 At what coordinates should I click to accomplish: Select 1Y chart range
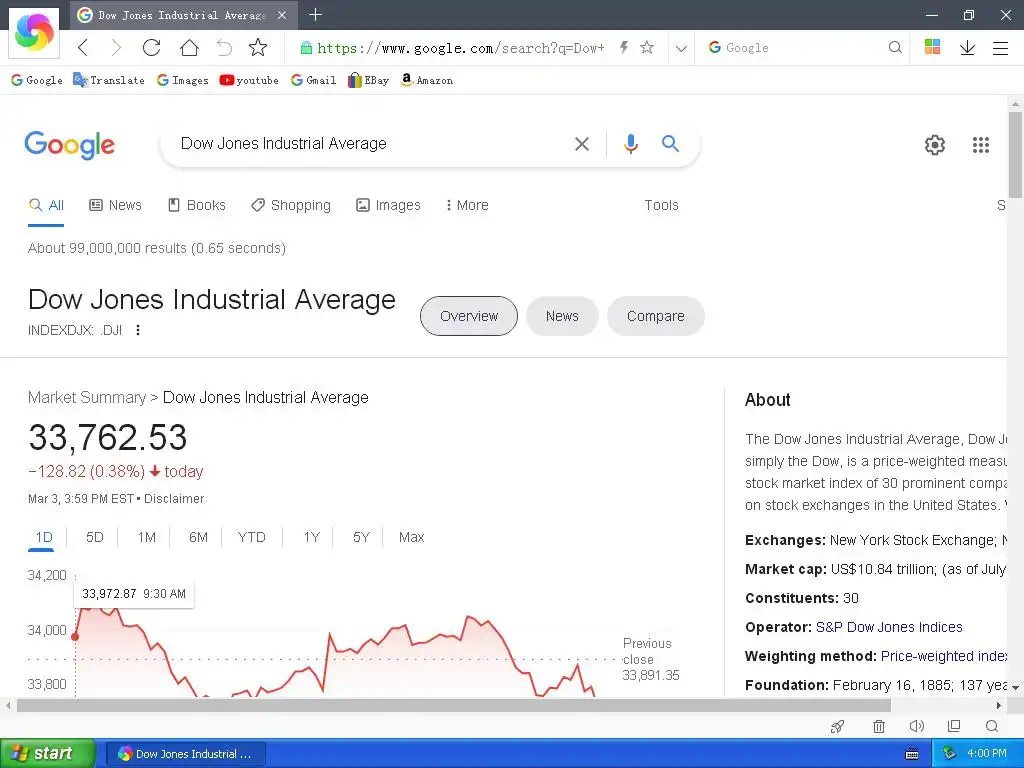point(312,537)
